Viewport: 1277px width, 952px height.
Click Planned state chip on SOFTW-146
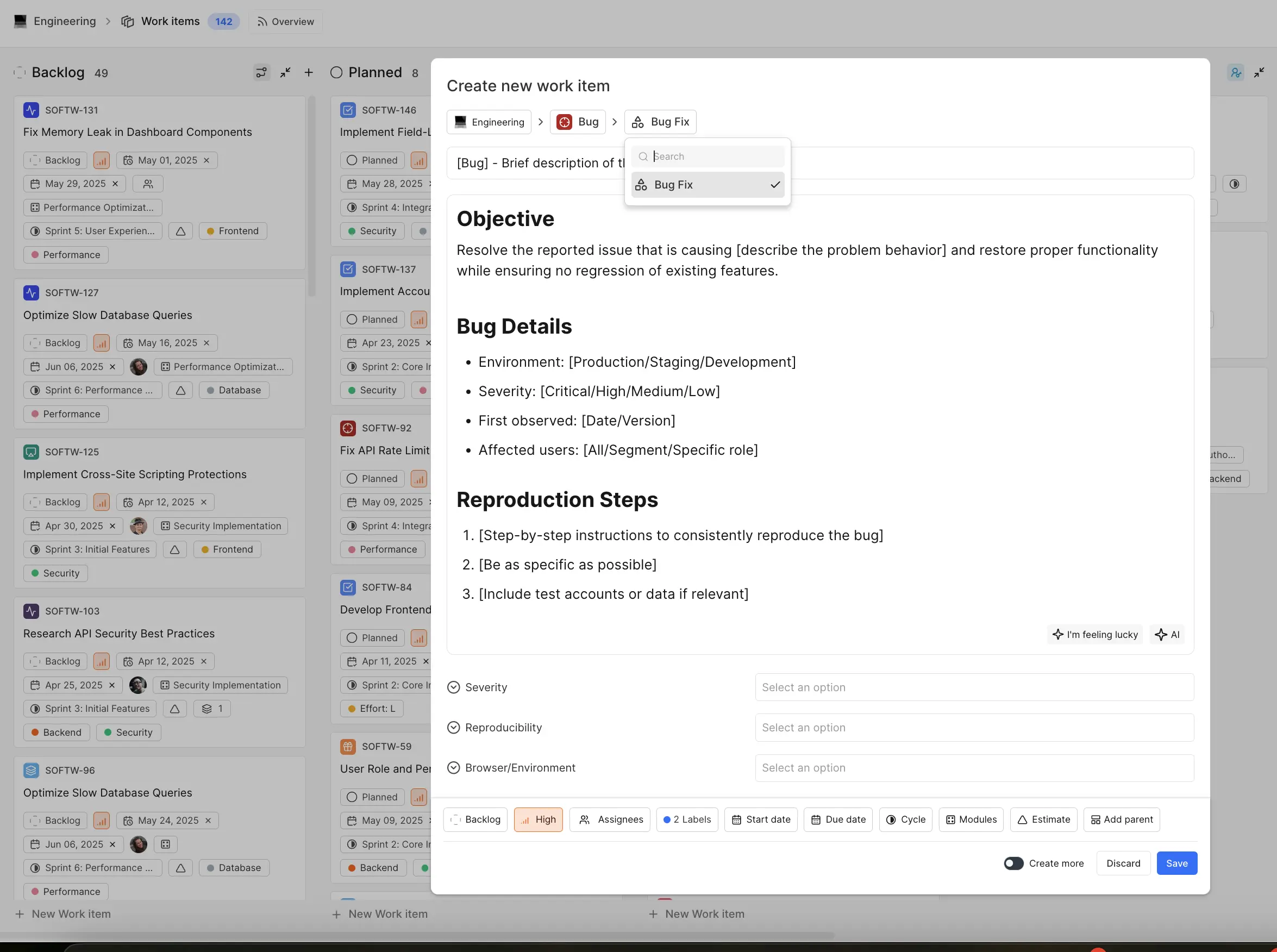coord(372,160)
